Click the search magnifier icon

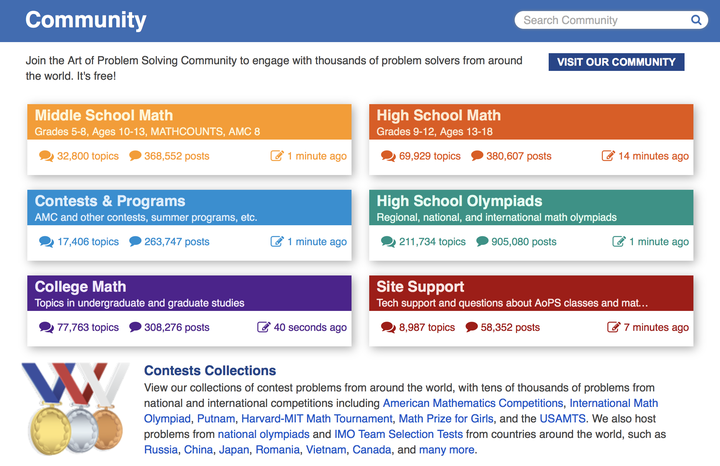[697, 20]
